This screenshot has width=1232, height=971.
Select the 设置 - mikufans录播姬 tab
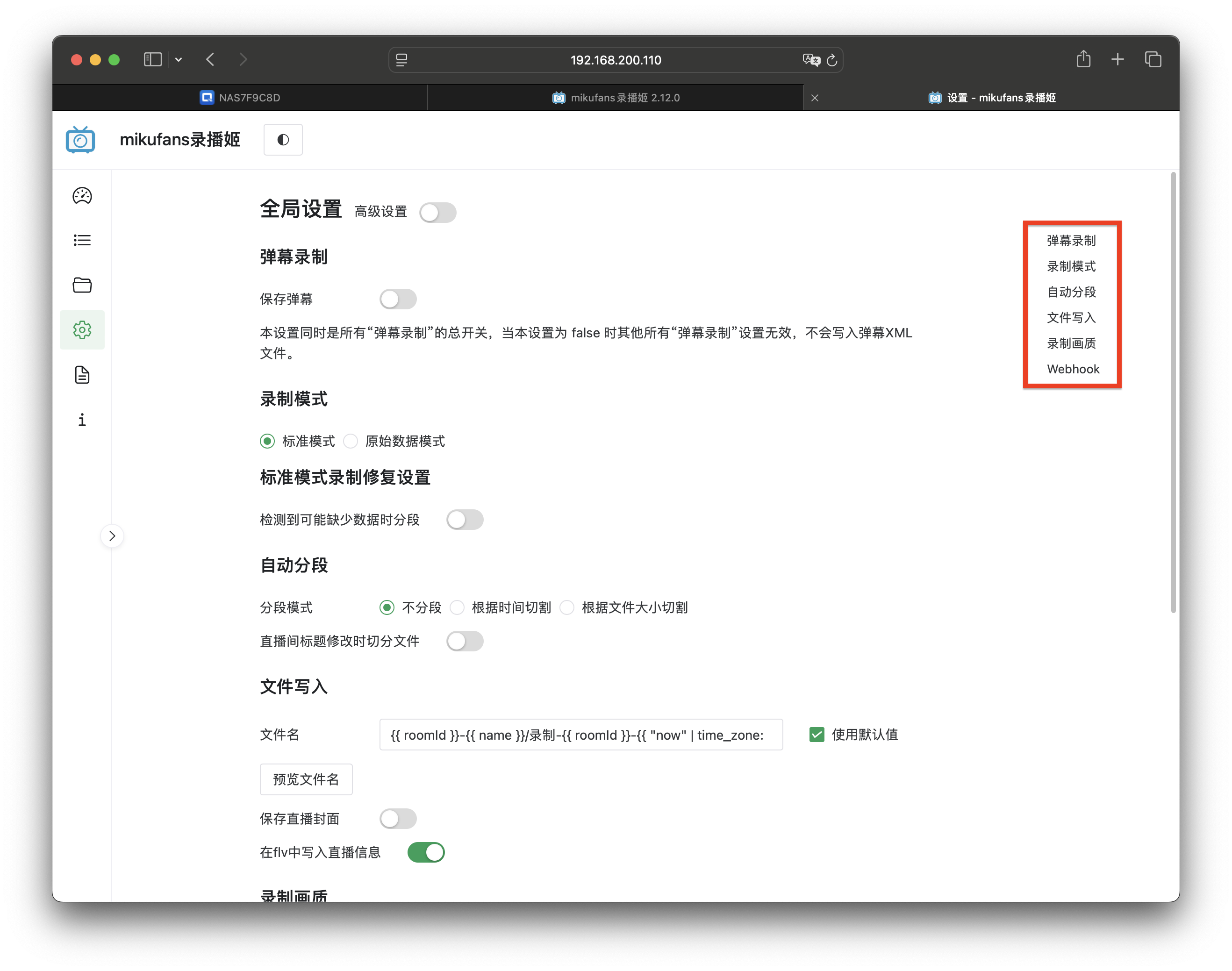coord(991,97)
